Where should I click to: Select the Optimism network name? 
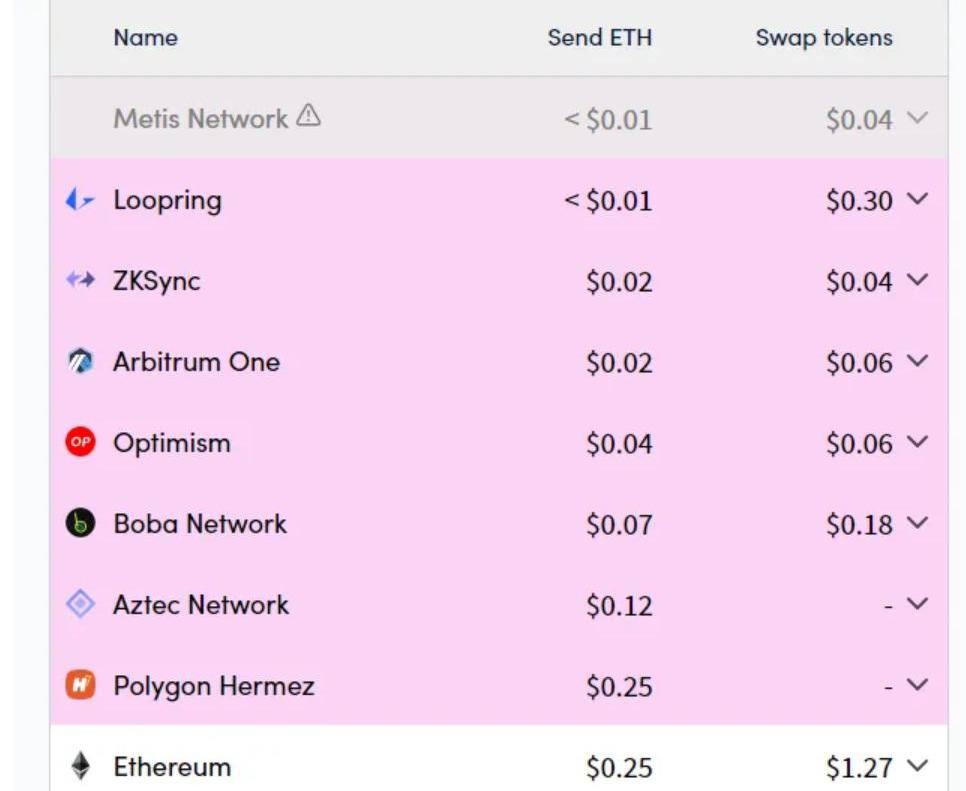click(171, 443)
